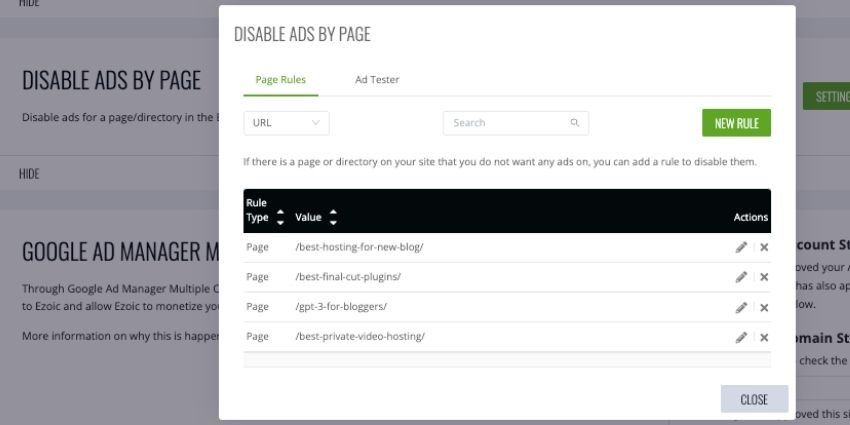The height and width of the screenshot is (425, 850).
Task: Edit the /best-final-cut-plugins/ rule with the pencil icon
Action: pos(741,277)
